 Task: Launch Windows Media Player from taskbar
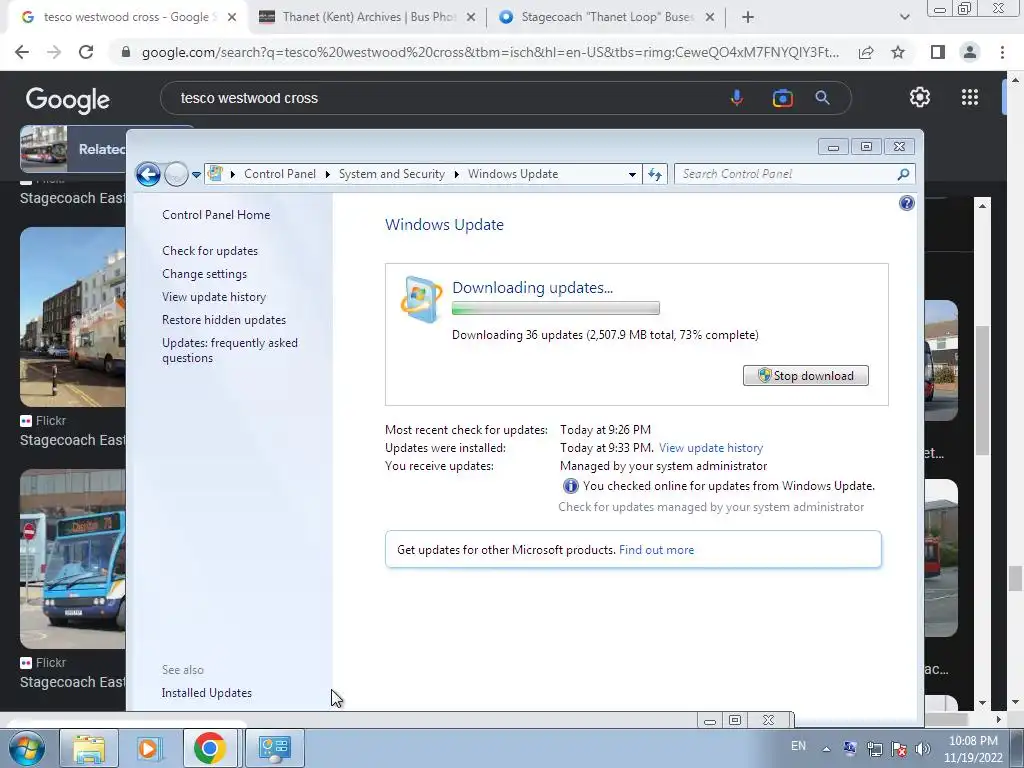tap(148, 748)
